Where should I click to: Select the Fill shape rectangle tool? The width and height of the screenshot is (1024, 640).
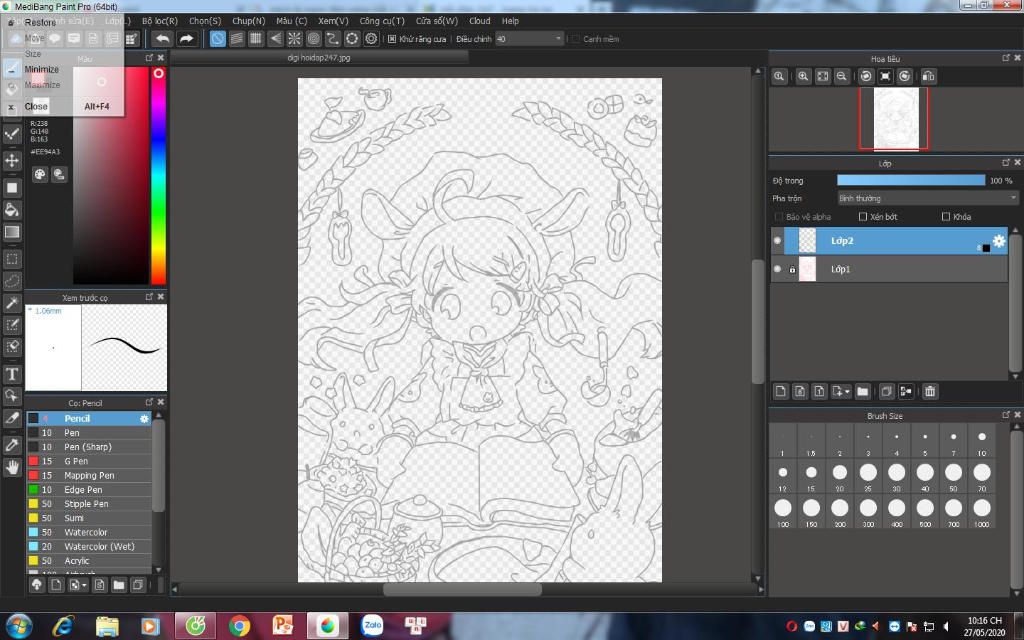coord(12,188)
